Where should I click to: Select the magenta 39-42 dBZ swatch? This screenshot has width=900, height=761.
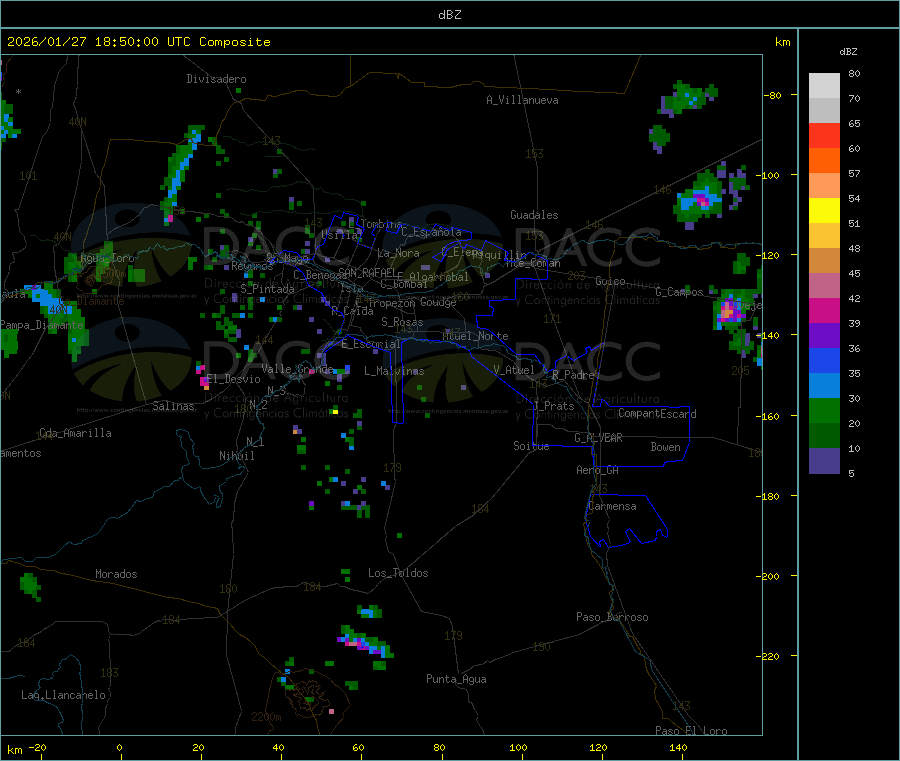coord(824,310)
